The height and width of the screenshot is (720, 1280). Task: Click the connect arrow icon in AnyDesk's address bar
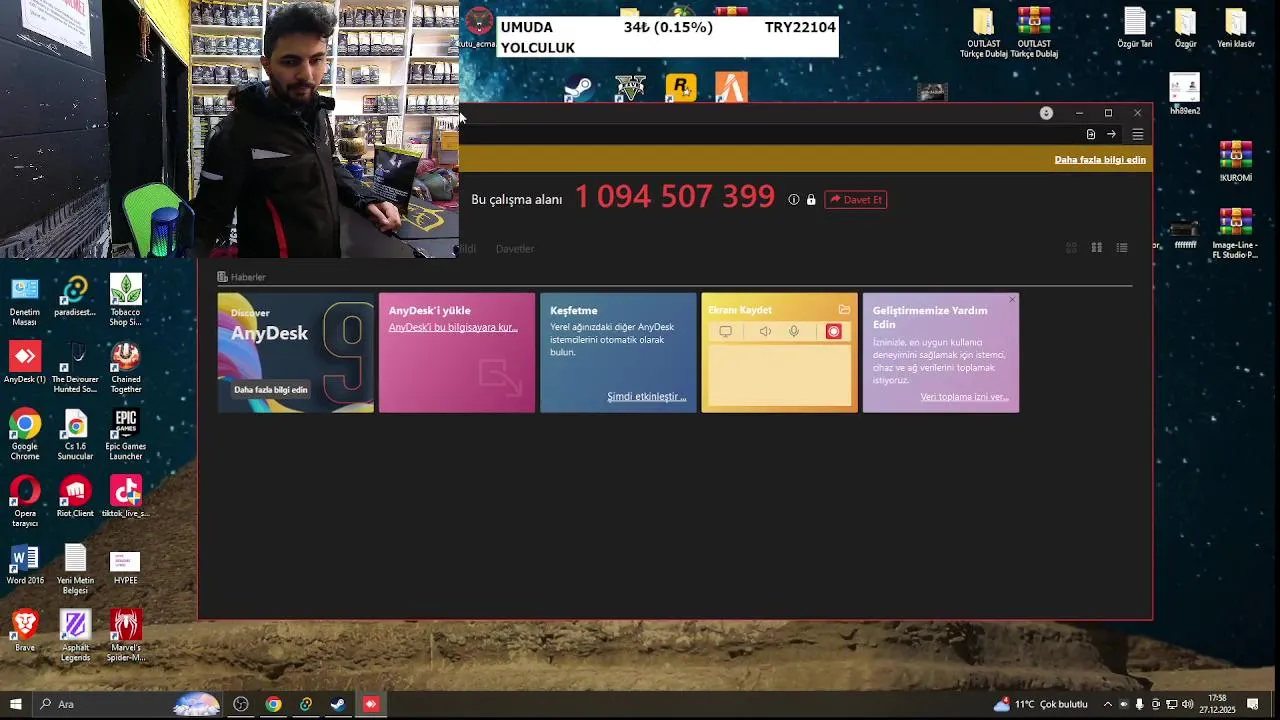point(1111,134)
